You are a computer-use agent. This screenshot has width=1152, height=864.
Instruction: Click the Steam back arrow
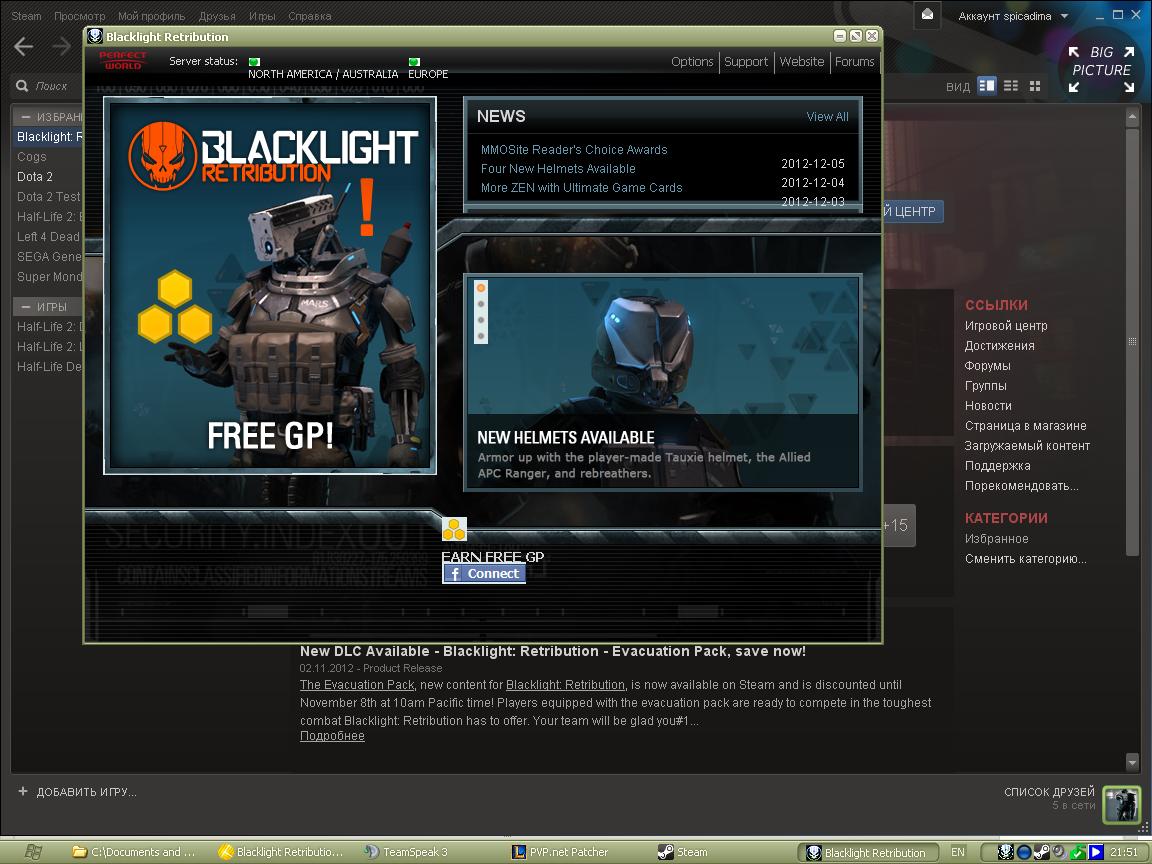(x=24, y=46)
